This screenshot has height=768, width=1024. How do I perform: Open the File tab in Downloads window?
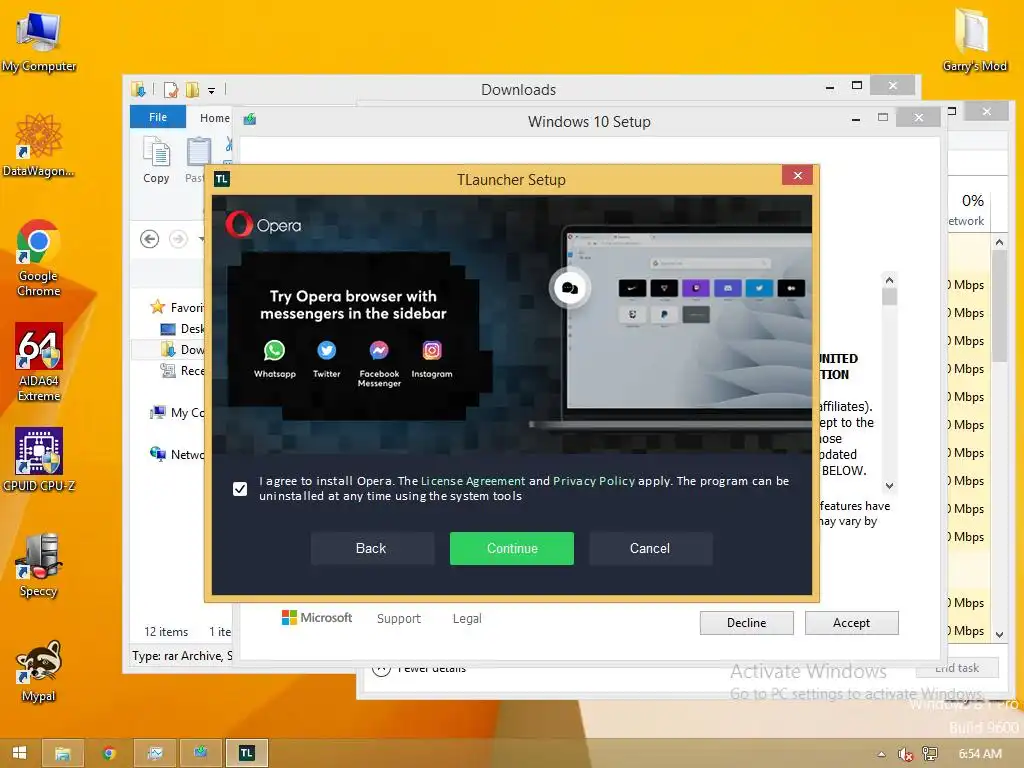pos(158,117)
